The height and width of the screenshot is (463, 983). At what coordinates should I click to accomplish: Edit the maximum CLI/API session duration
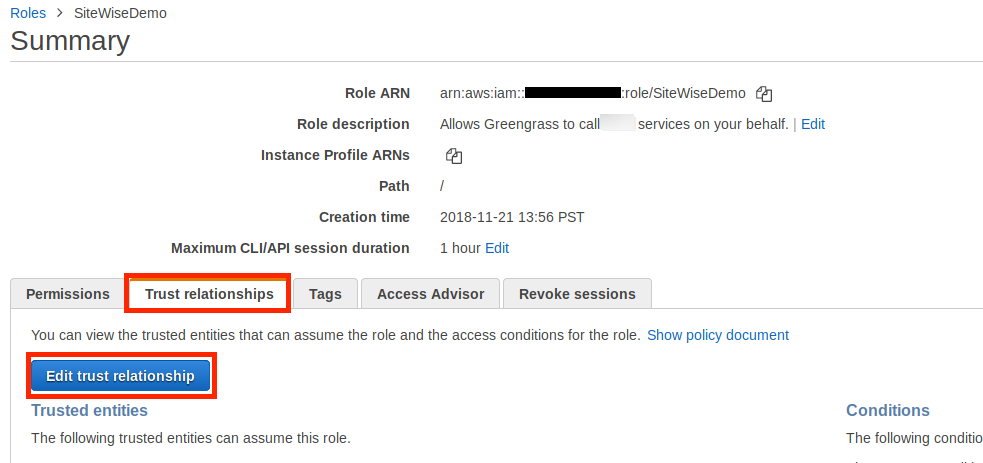click(x=497, y=248)
